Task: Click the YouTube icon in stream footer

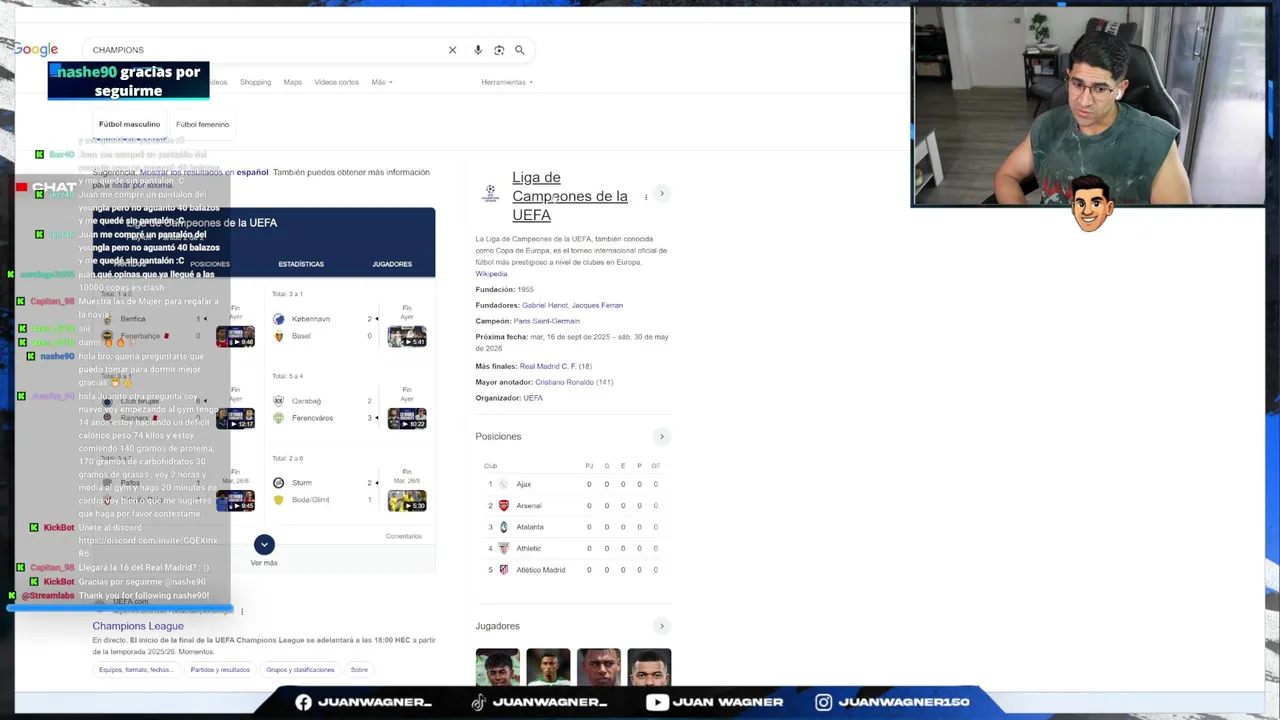Action: point(657,702)
